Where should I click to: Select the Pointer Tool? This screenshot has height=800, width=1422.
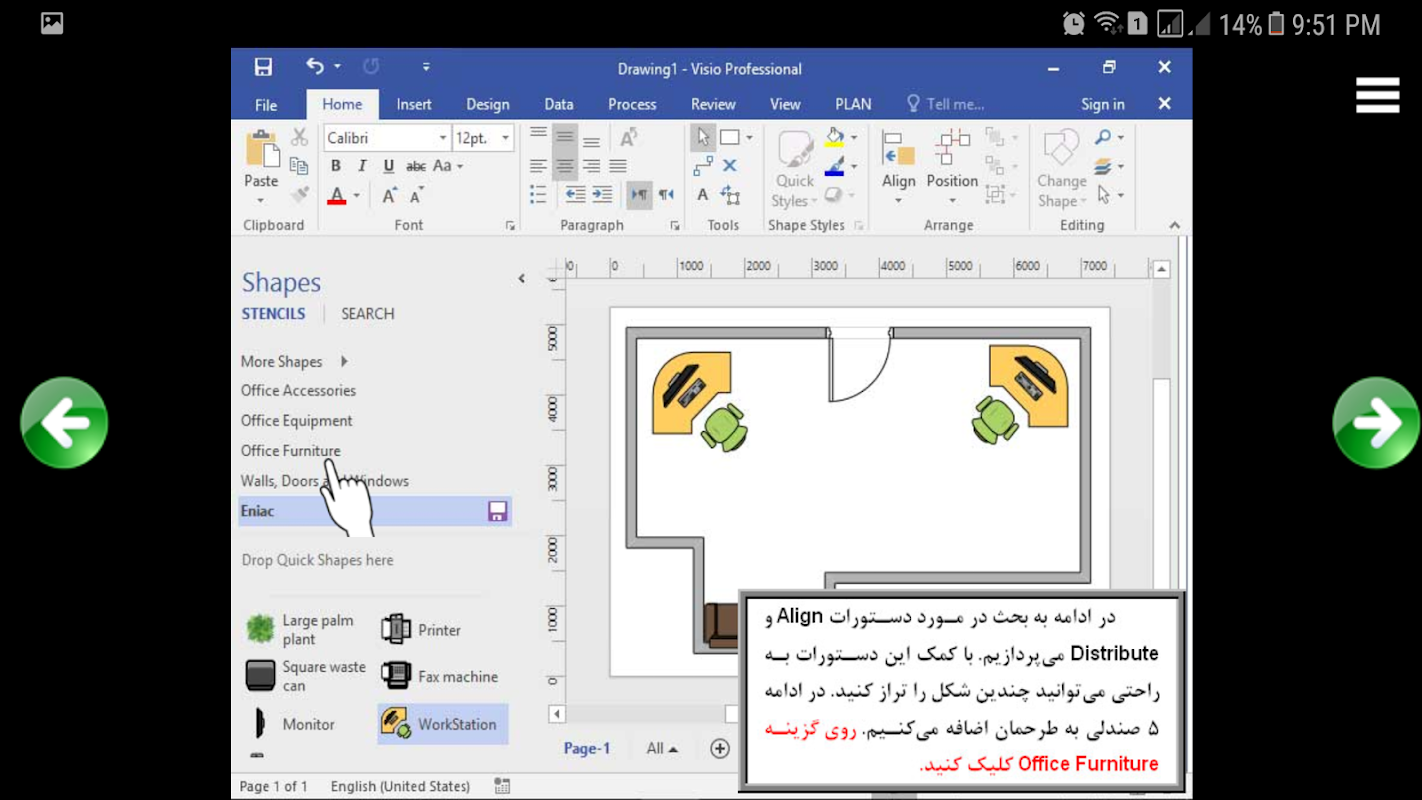[x=703, y=137]
